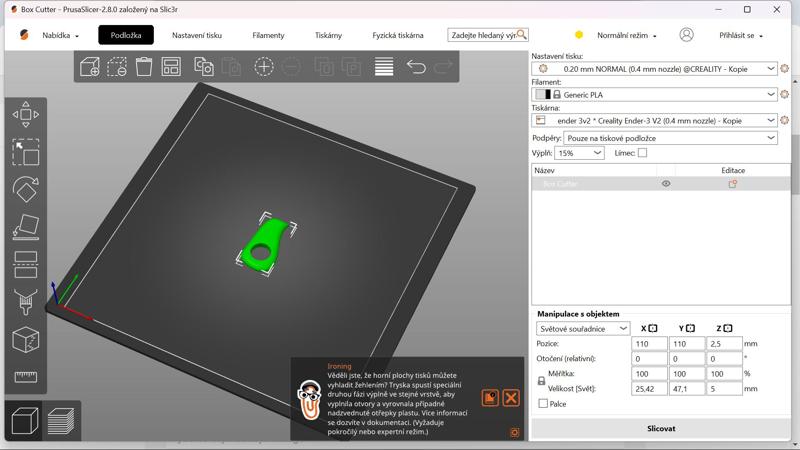Click the Velikost Z value field

(724, 389)
